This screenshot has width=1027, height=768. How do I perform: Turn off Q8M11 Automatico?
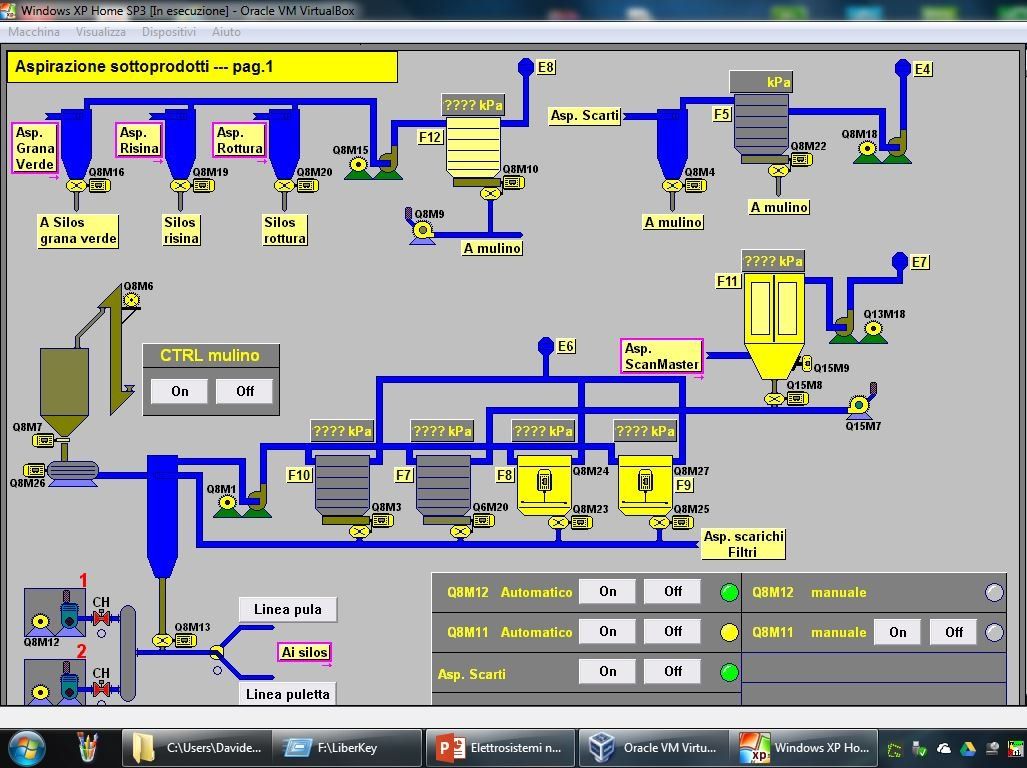pyautogui.click(x=673, y=632)
